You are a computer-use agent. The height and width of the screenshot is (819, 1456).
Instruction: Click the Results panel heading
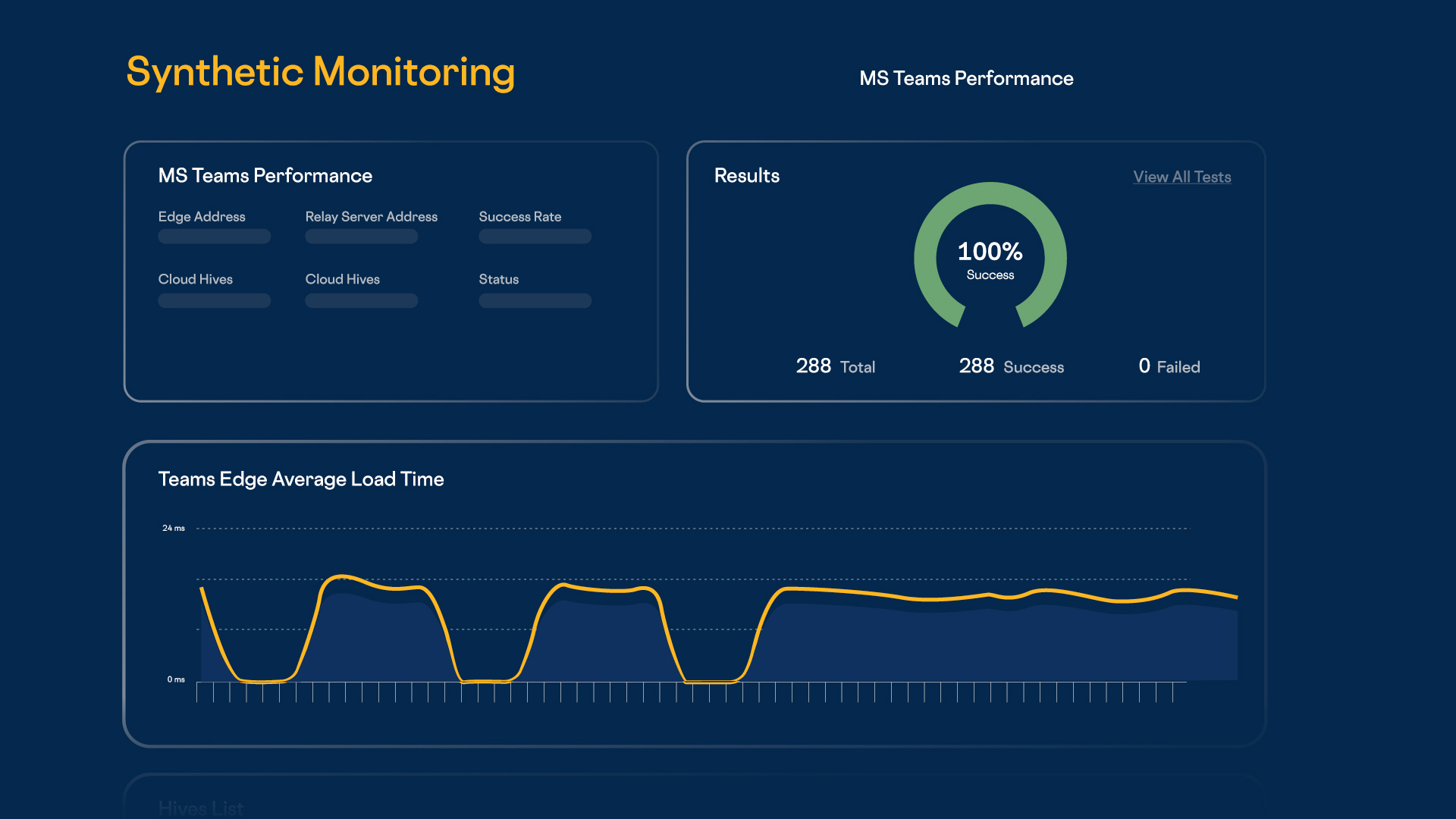746,175
